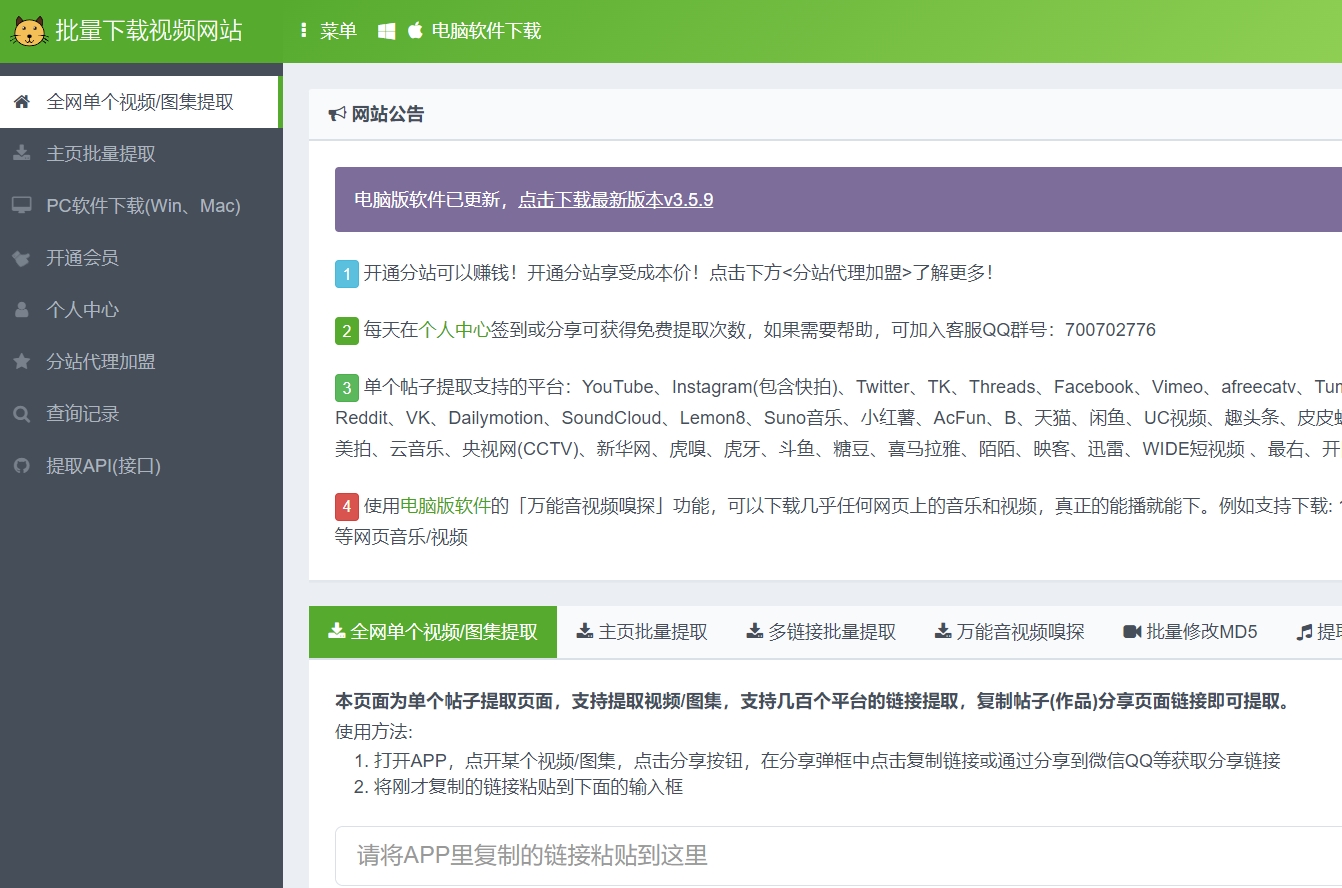The width and height of the screenshot is (1342, 888).
Task: Switch to the 主页批量提取 tab
Action: 642,632
